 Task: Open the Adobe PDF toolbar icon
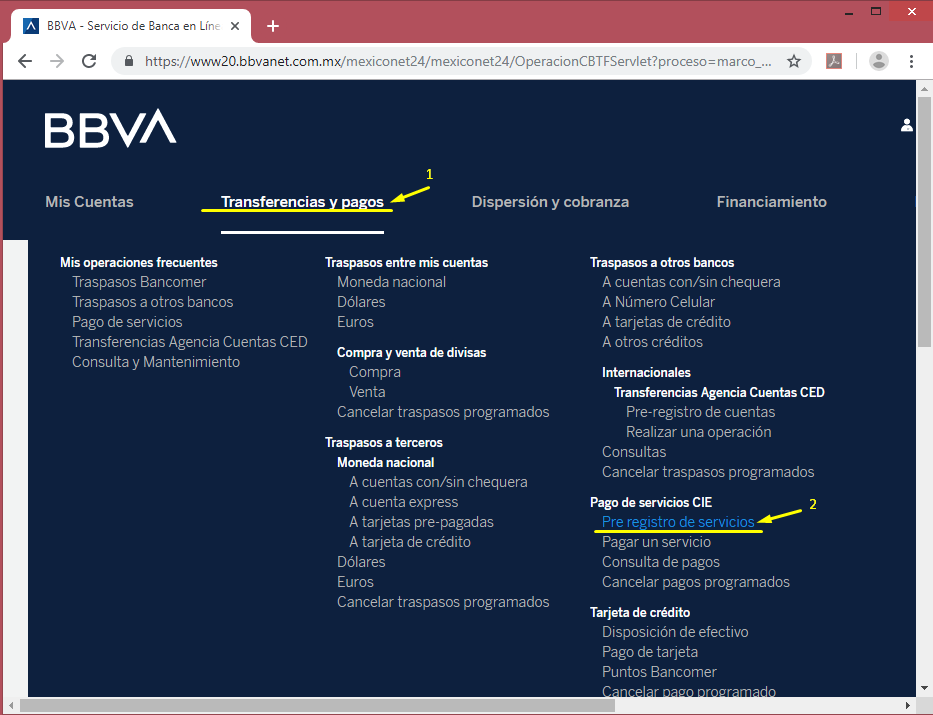(x=835, y=61)
